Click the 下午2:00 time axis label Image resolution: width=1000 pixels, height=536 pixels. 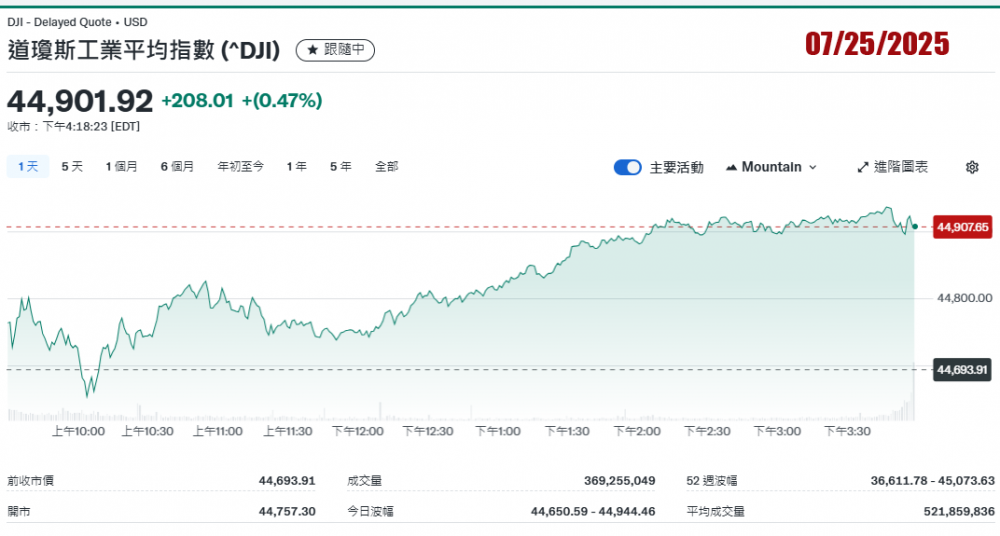(x=638, y=431)
